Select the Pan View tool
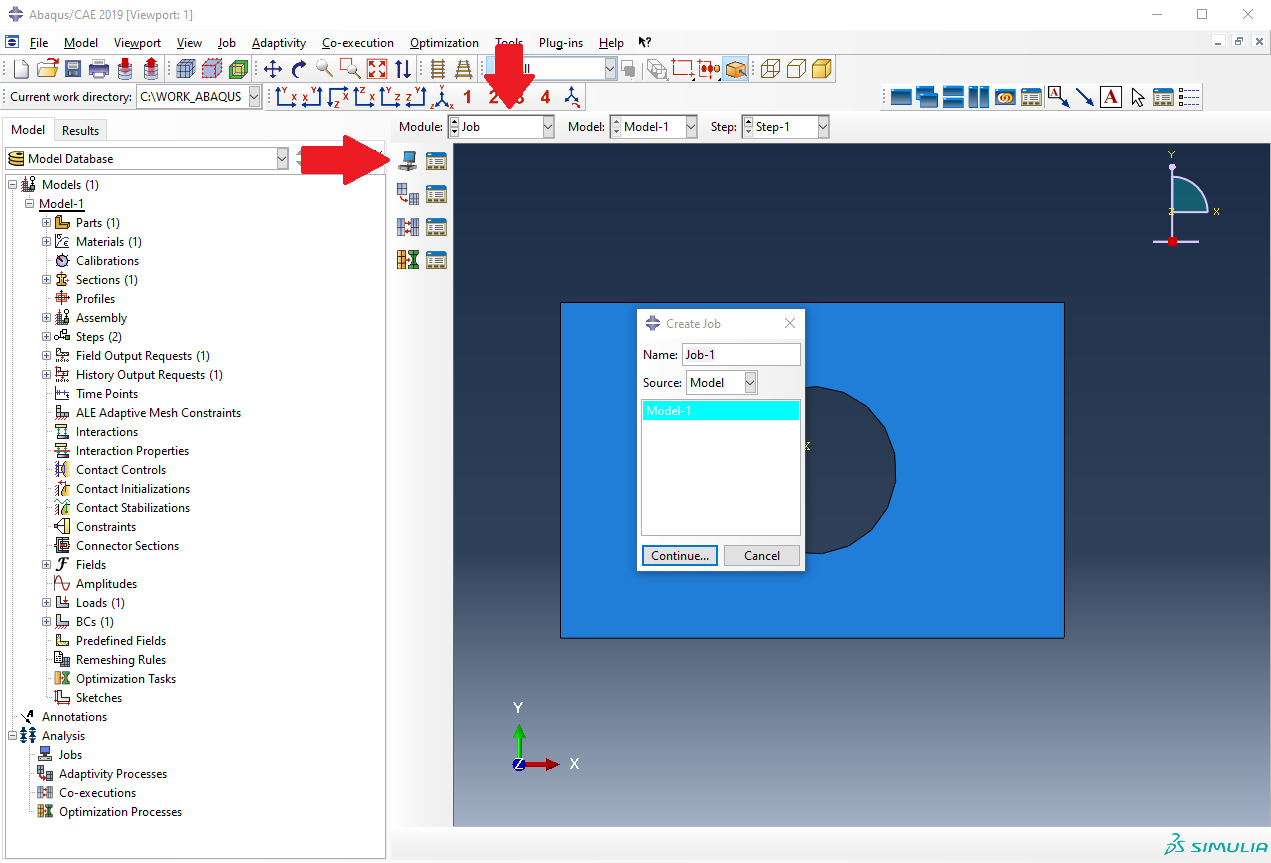1271x863 pixels. 272,69
